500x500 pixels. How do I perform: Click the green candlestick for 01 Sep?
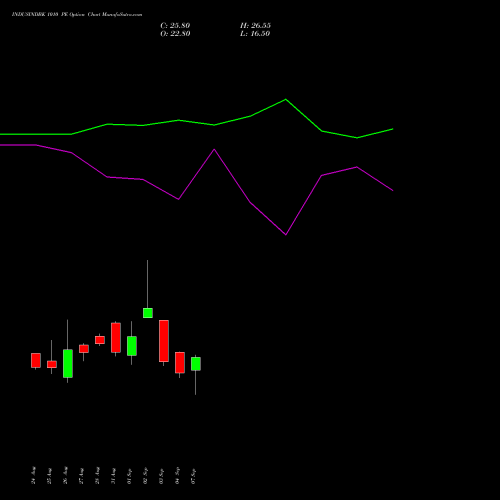pyautogui.click(x=132, y=346)
